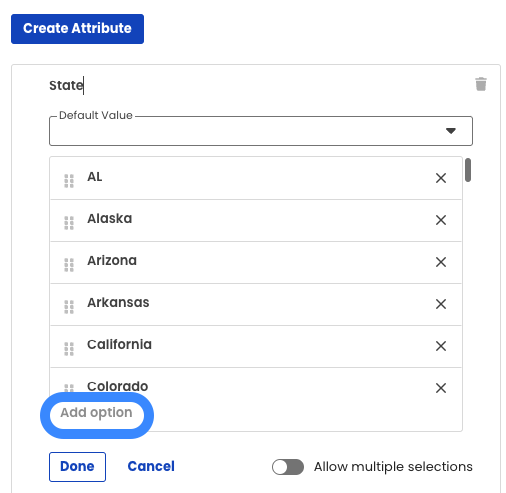Click the Create Attribute button
Viewport: 506px width, 493px height.
77,29
